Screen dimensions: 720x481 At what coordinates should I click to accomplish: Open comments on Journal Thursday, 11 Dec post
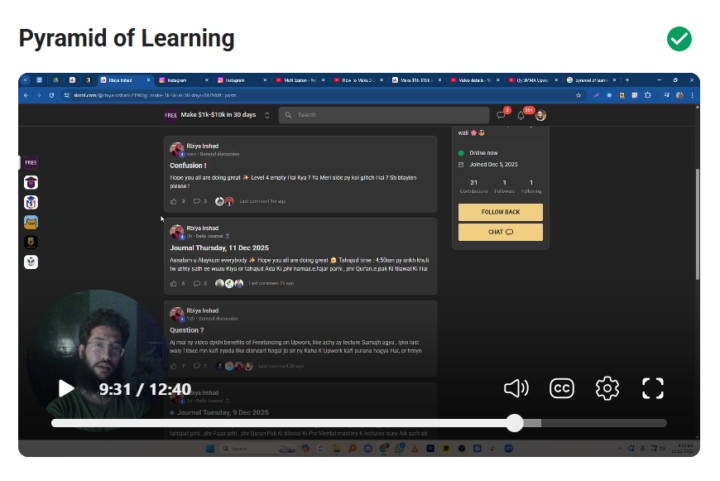(x=197, y=284)
